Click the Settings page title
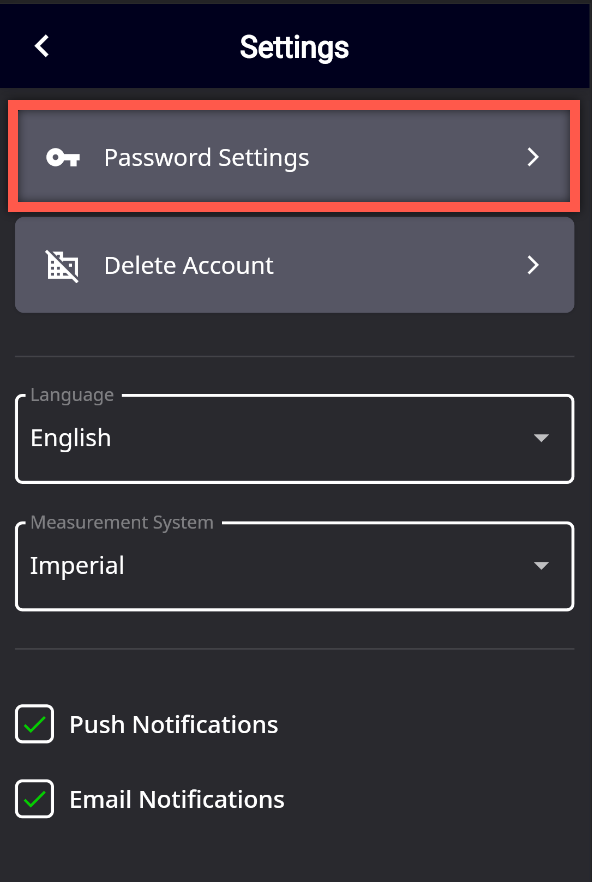The width and height of the screenshot is (592, 882). 294,47
